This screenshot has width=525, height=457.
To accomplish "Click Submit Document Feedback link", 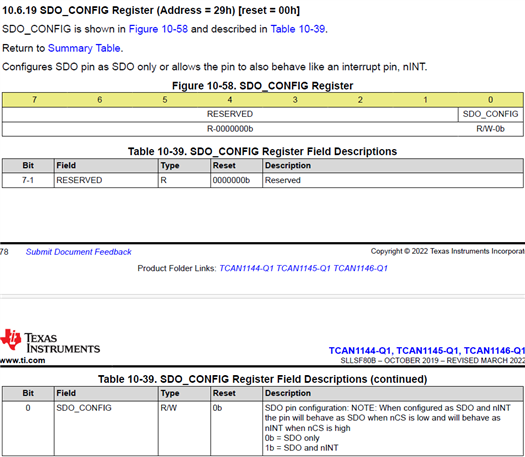I will 79,252.
